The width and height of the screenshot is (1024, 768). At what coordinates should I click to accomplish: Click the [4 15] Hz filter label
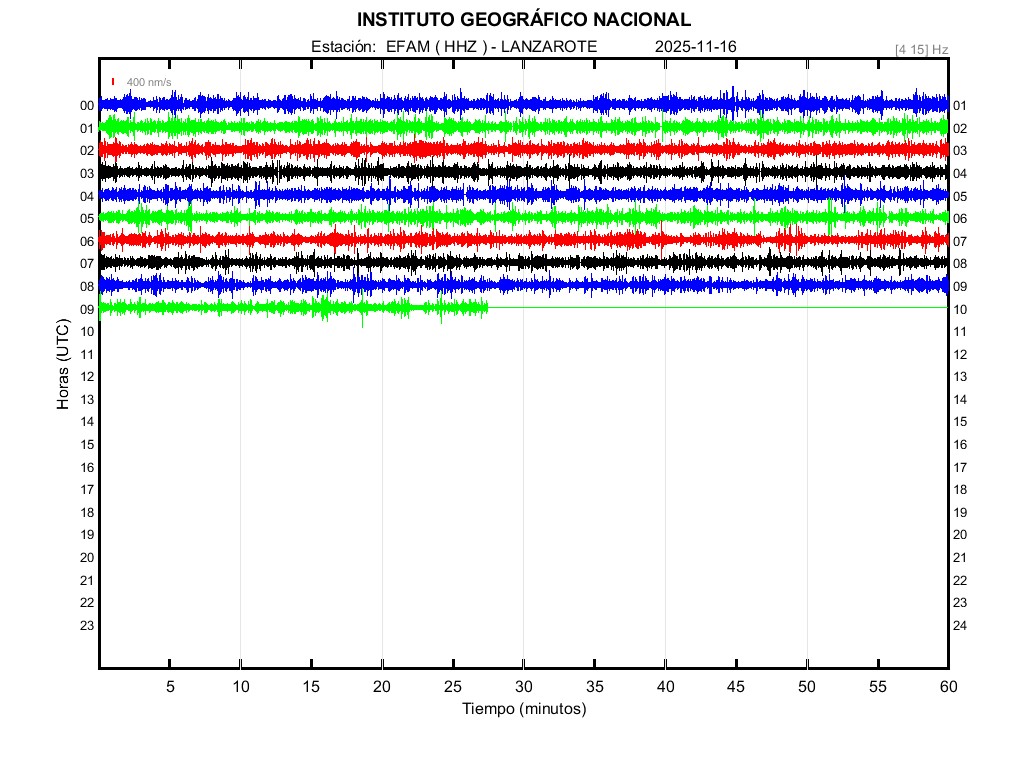click(x=921, y=49)
